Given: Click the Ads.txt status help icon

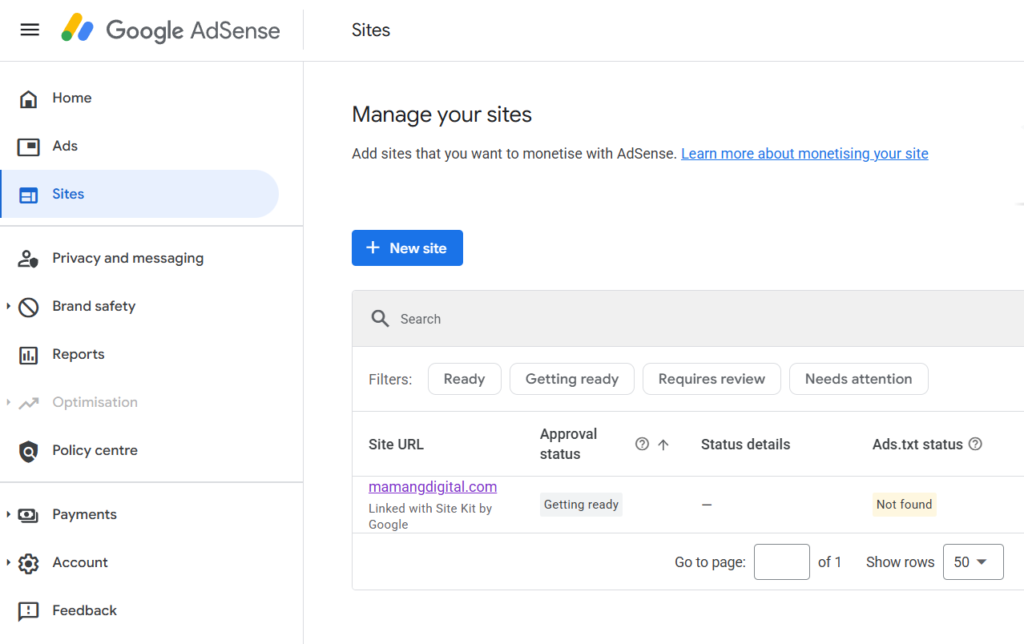Looking at the screenshot, I should [x=975, y=444].
